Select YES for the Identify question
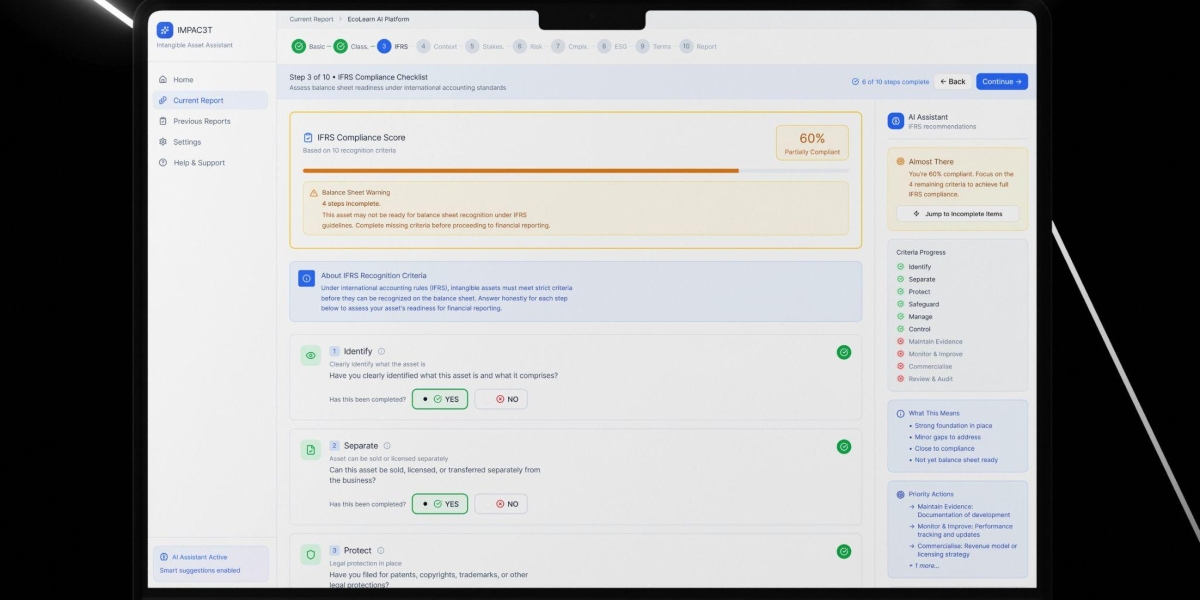This screenshot has height=600, width=1200. [x=440, y=399]
